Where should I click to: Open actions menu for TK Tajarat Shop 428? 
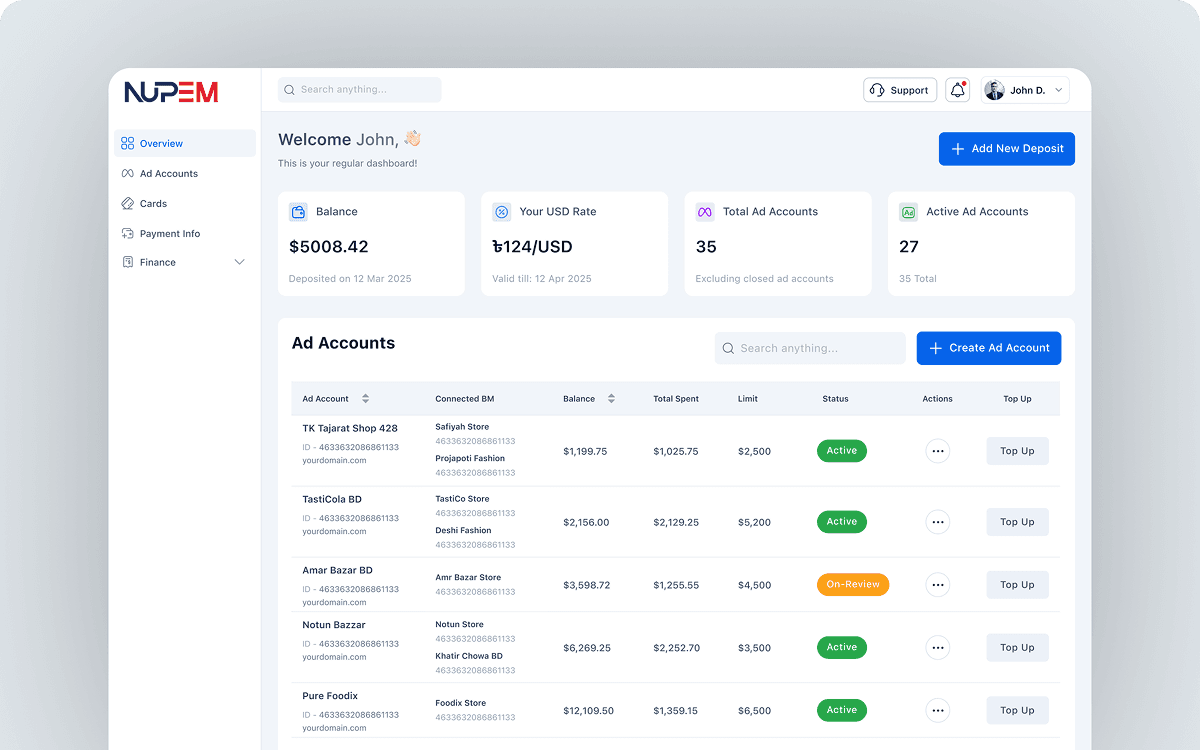click(937, 451)
